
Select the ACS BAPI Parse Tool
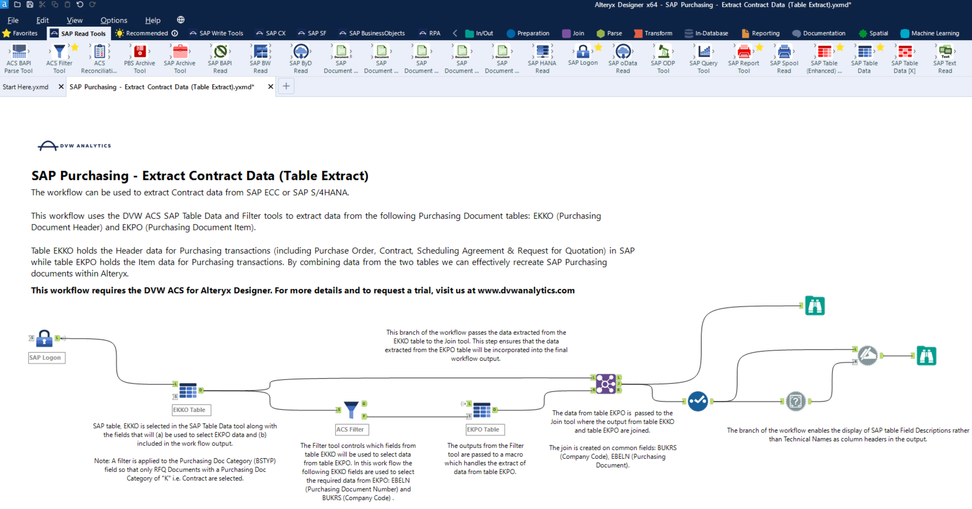coord(19,59)
